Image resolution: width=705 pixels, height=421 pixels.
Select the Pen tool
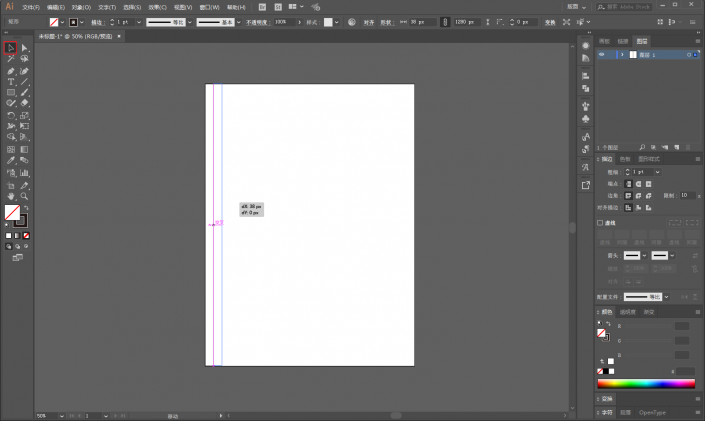tap(11, 71)
